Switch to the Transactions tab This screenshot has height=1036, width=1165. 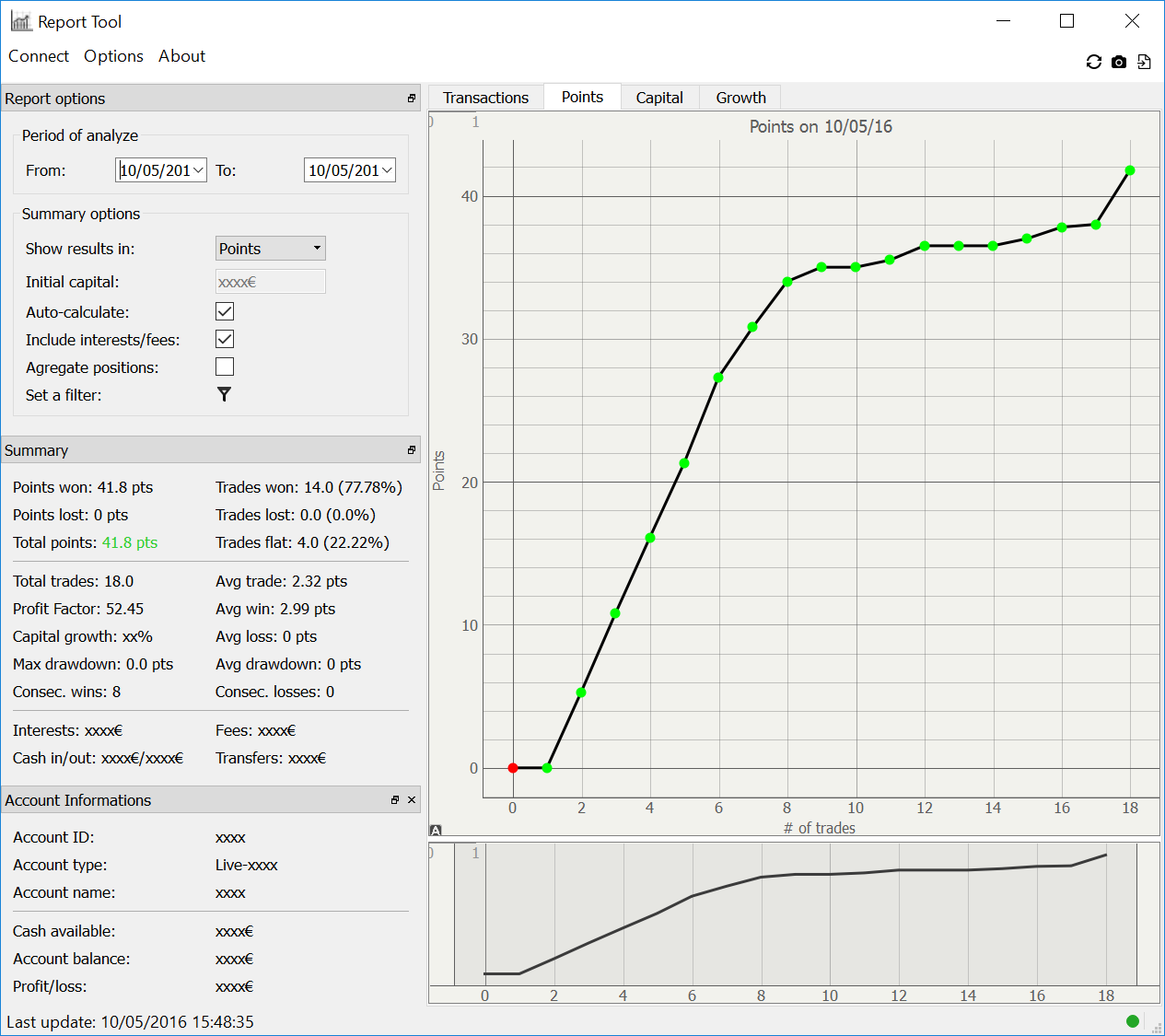pyautogui.click(x=485, y=98)
